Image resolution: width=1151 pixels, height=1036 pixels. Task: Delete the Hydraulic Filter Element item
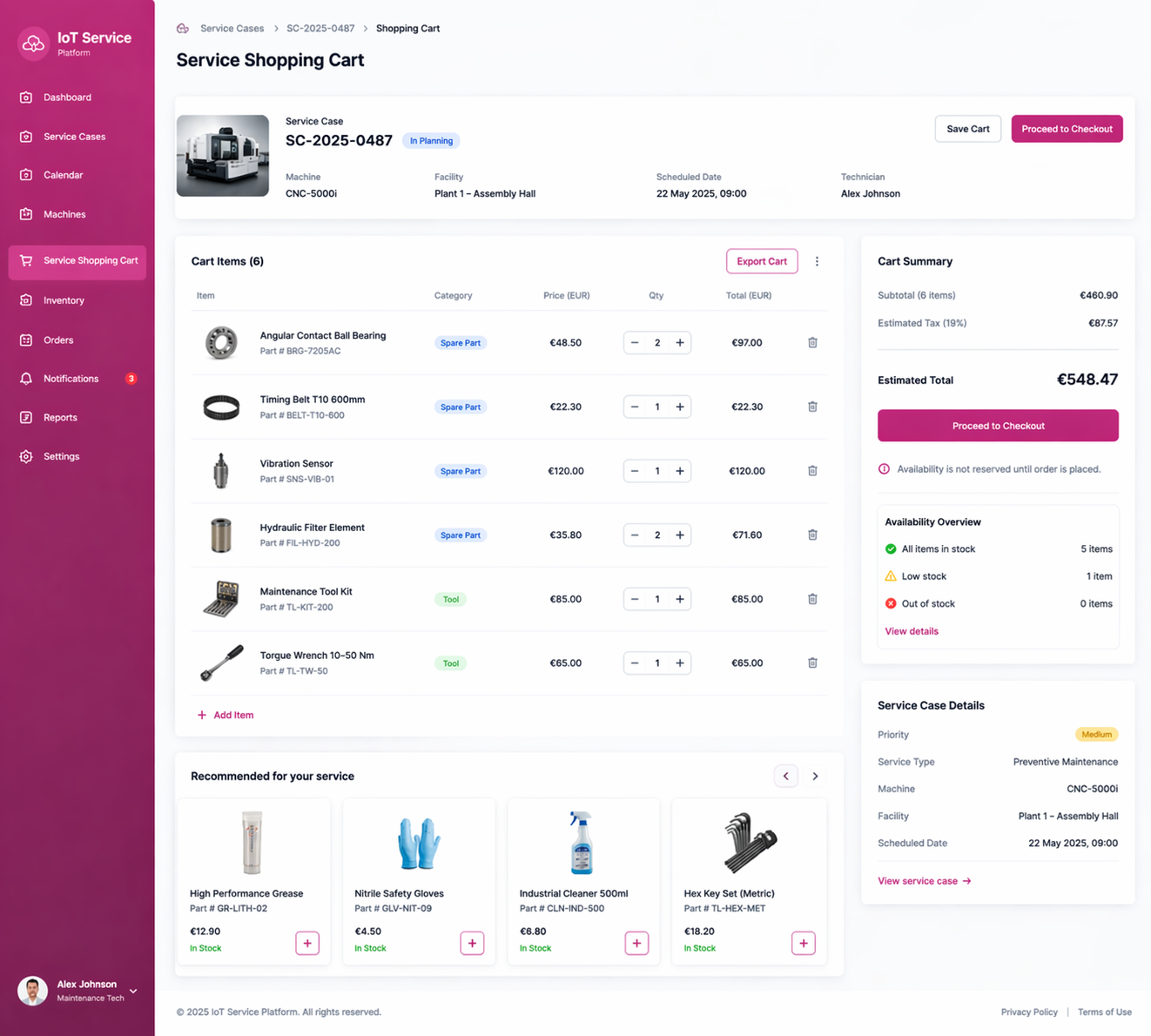[x=812, y=535]
